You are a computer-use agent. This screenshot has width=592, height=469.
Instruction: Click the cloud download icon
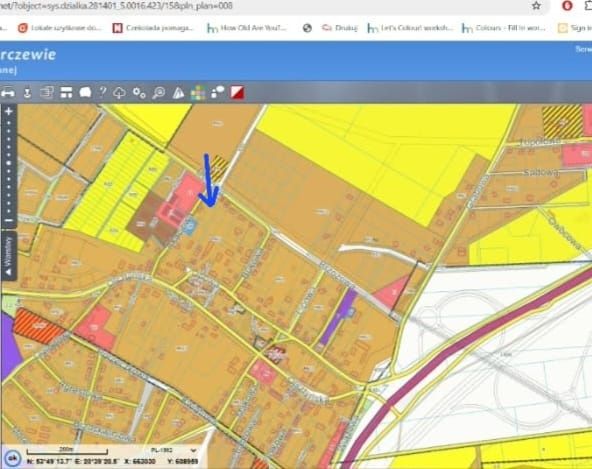[x=119, y=93]
